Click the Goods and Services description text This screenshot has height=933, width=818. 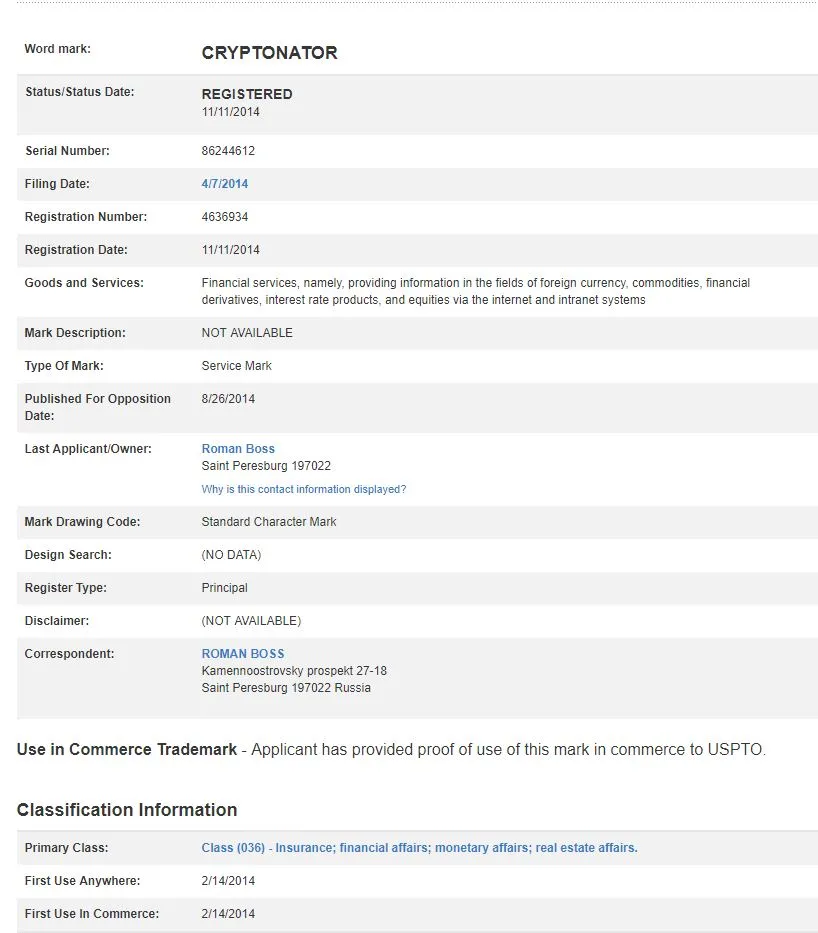coord(475,291)
